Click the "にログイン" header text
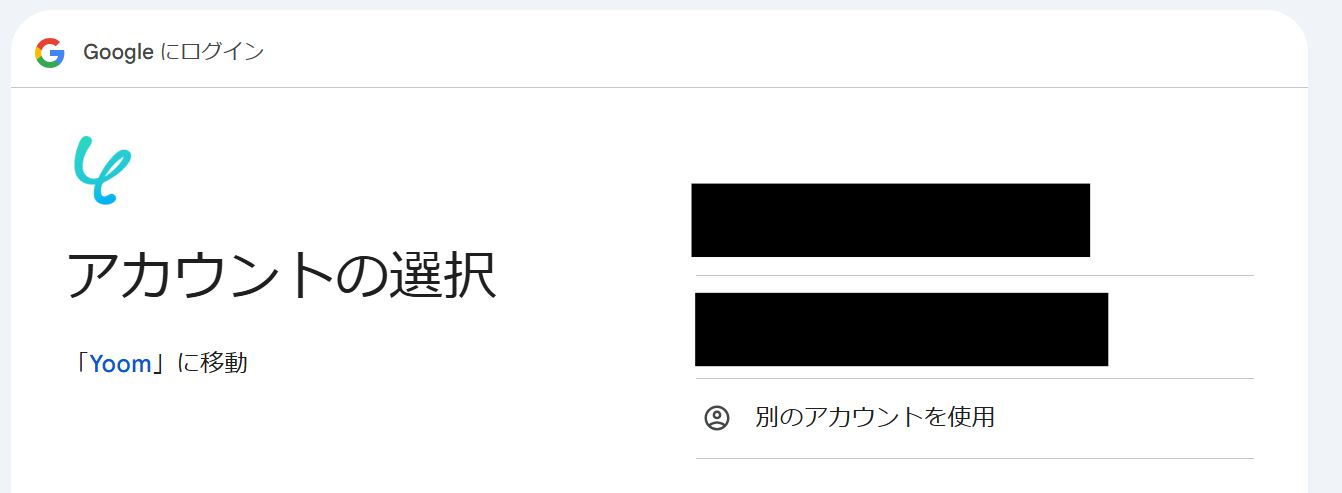Viewport: 1342px width, 493px height. point(212,52)
